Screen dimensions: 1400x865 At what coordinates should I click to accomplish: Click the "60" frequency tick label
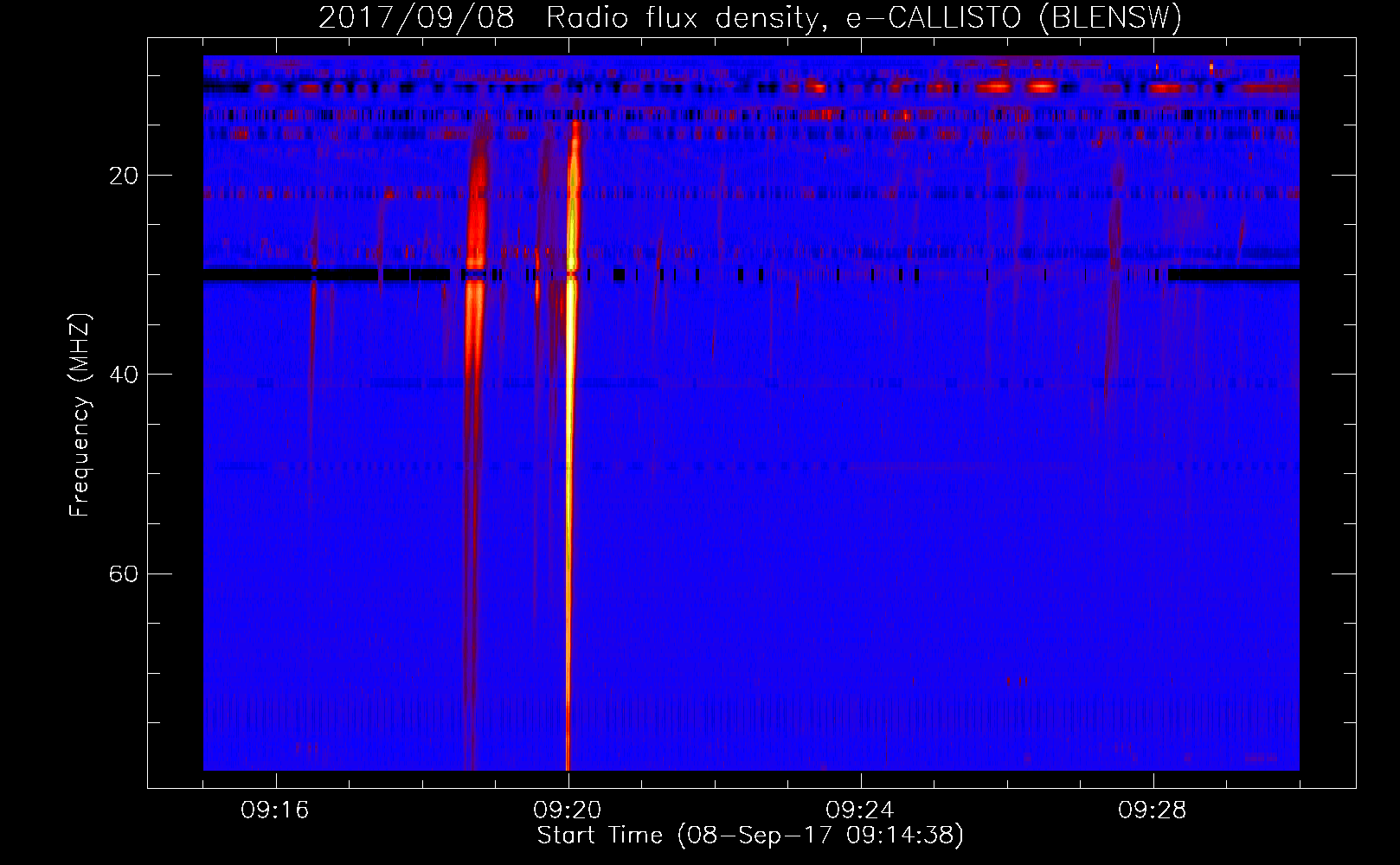coord(124,573)
